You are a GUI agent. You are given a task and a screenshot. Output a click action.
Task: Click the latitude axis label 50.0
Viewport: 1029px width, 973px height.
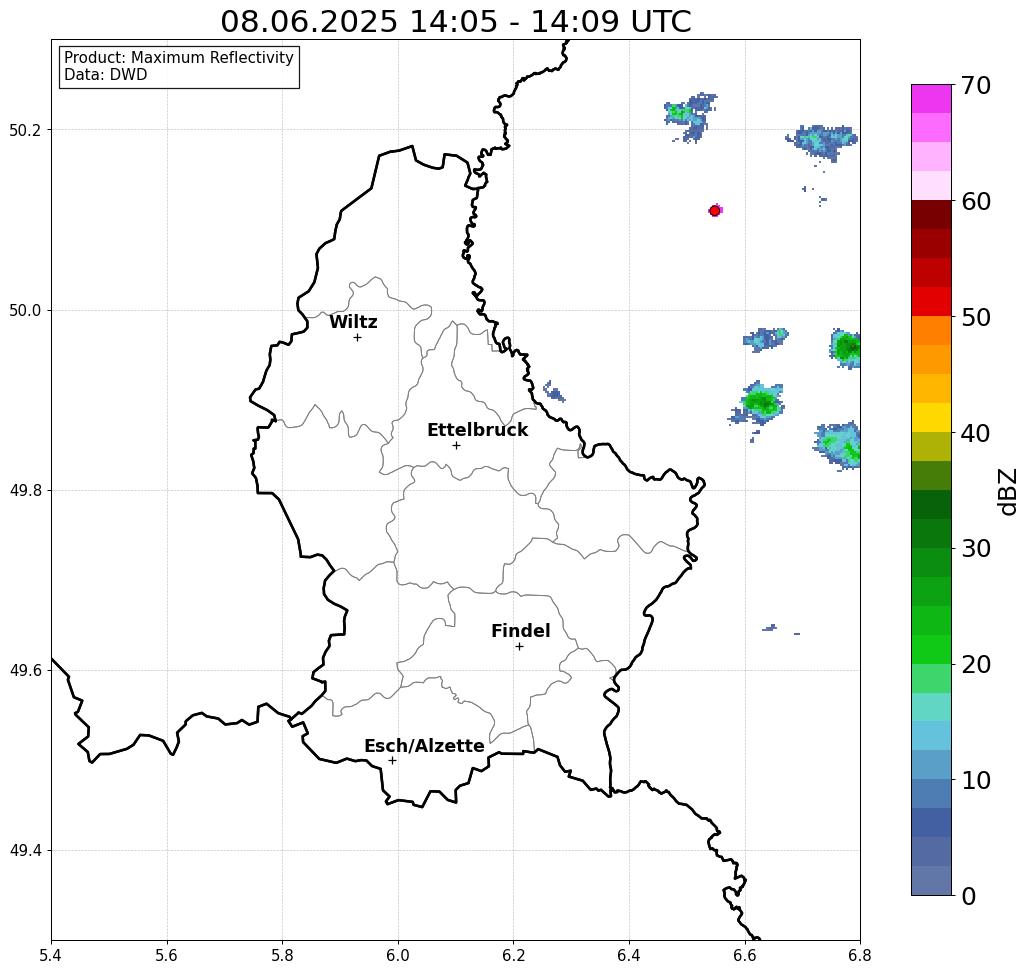click(x=25, y=310)
